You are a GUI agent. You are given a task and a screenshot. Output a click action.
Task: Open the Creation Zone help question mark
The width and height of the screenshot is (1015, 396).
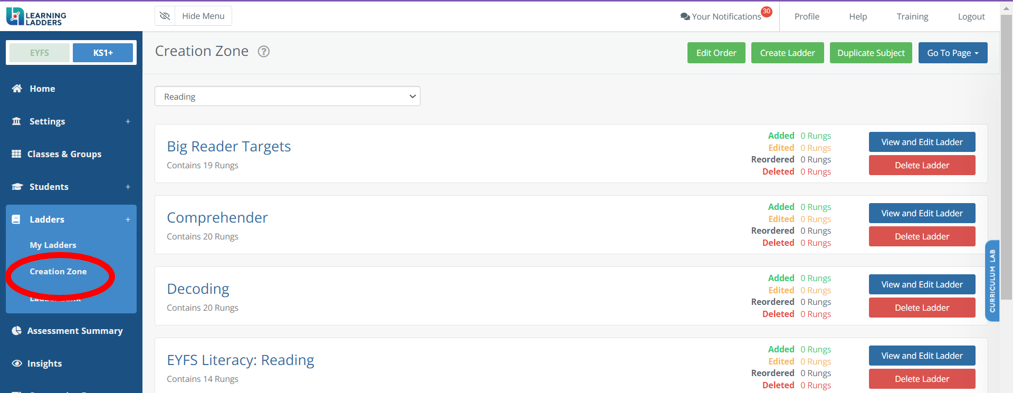[263, 52]
